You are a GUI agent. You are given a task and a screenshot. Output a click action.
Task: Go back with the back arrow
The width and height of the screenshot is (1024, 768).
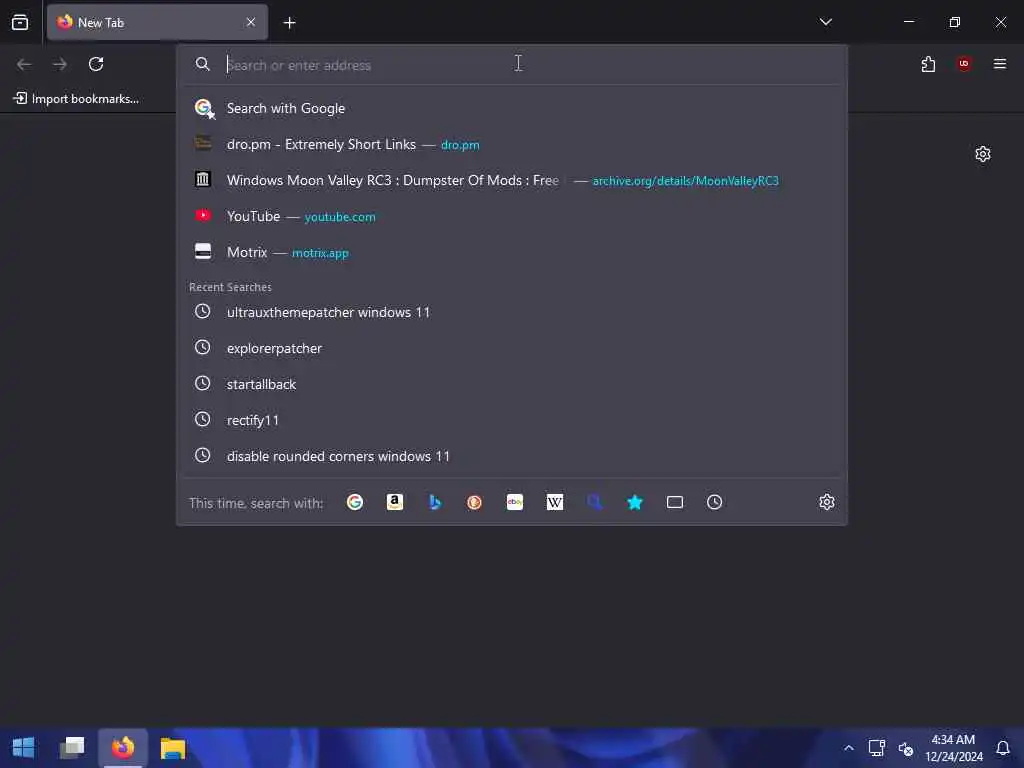[24, 64]
